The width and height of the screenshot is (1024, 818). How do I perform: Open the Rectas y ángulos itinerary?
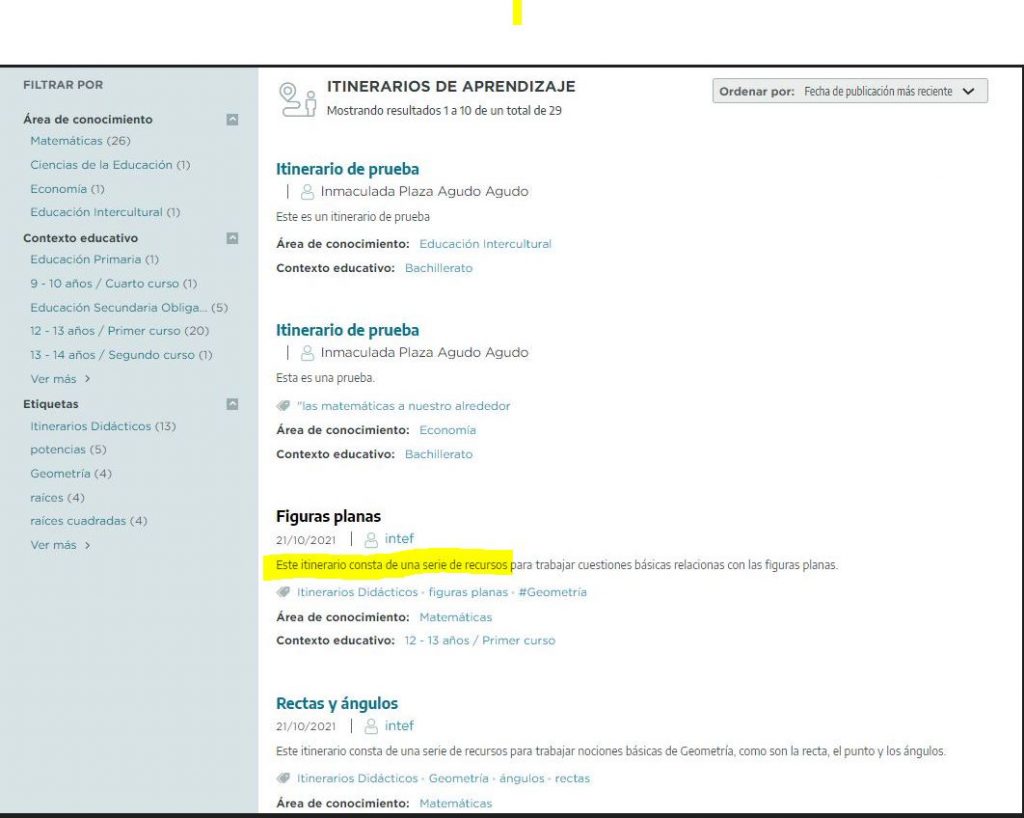point(337,703)
